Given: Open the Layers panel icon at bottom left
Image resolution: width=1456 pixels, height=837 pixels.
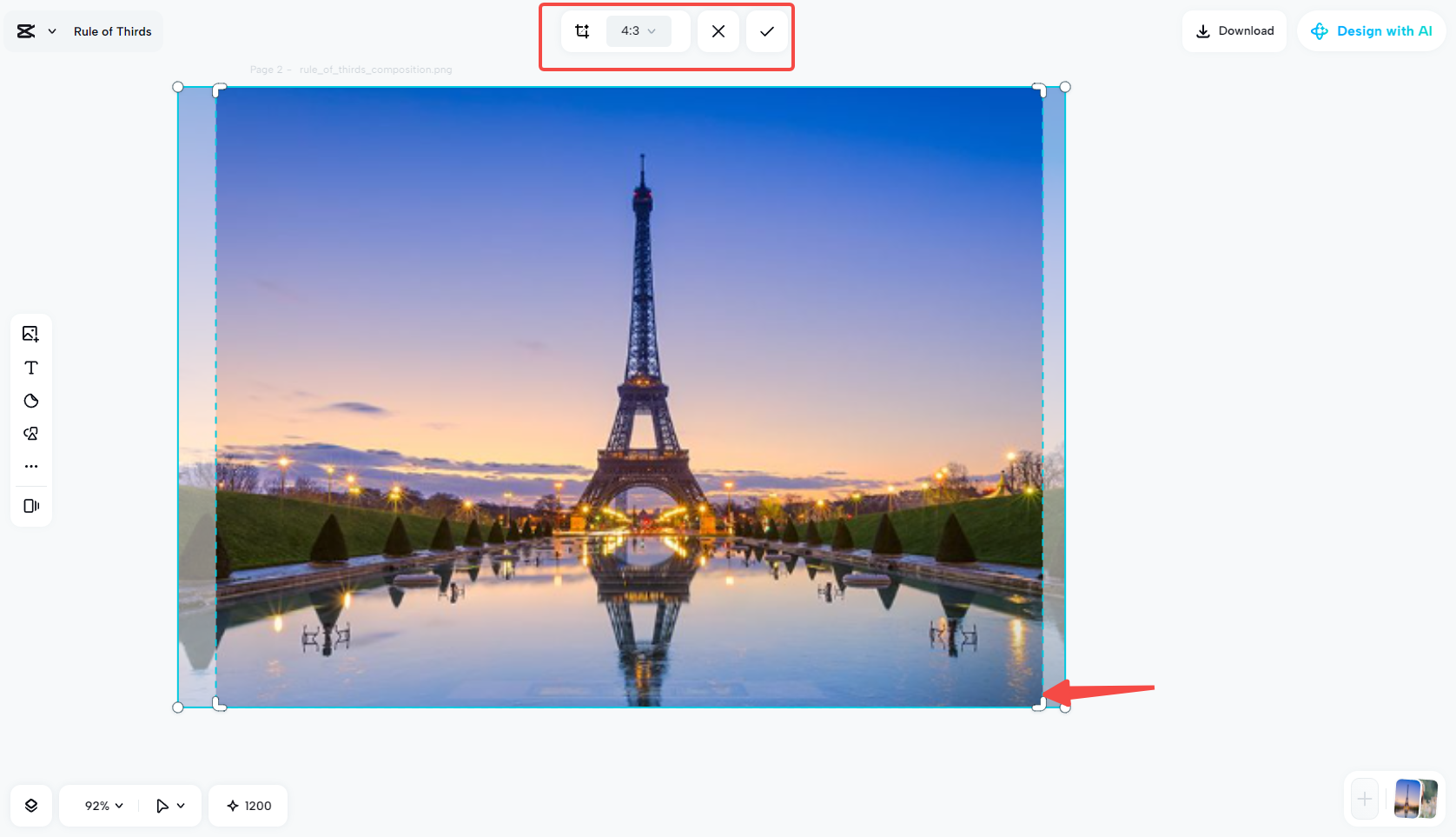Looking at the screenshot, I should (31, 805).
